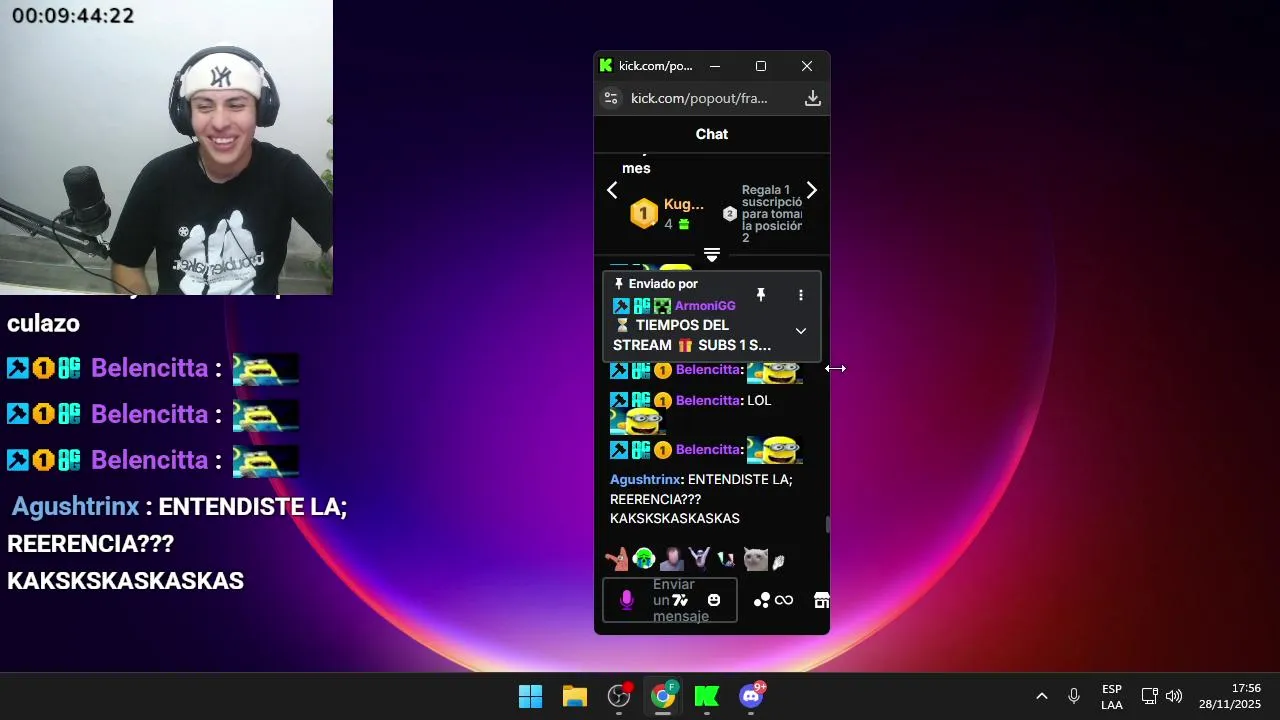Screen dimensions: 1280x720
Task: Click the number 2 silver rank badge
Action: pos(730,214)
